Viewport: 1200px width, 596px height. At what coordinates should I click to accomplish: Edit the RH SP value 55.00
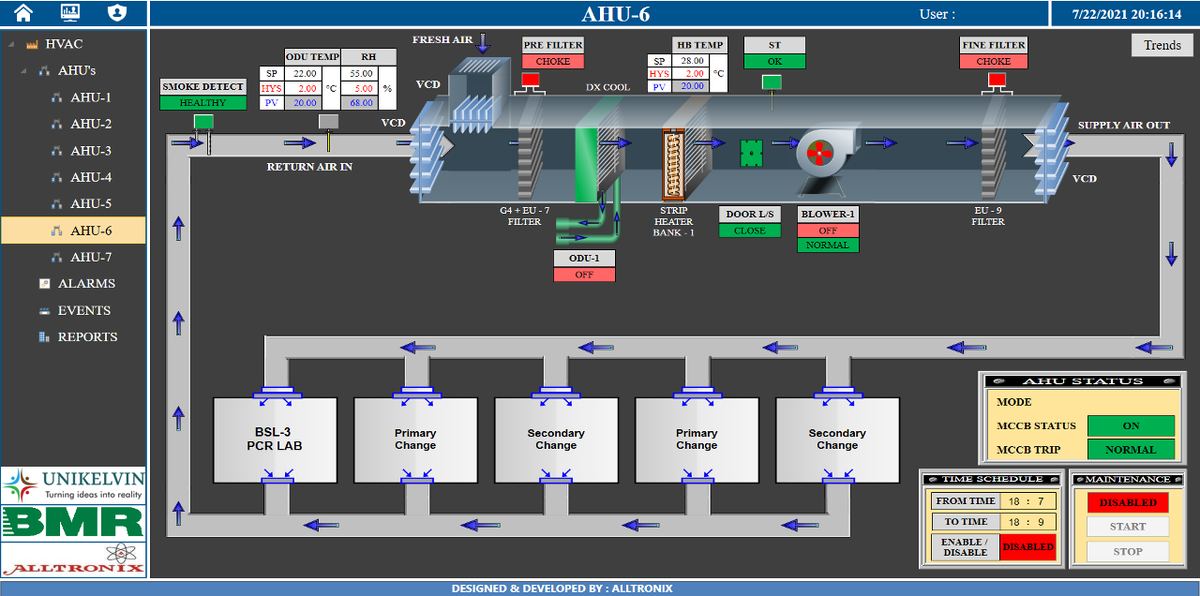point(359,74)
